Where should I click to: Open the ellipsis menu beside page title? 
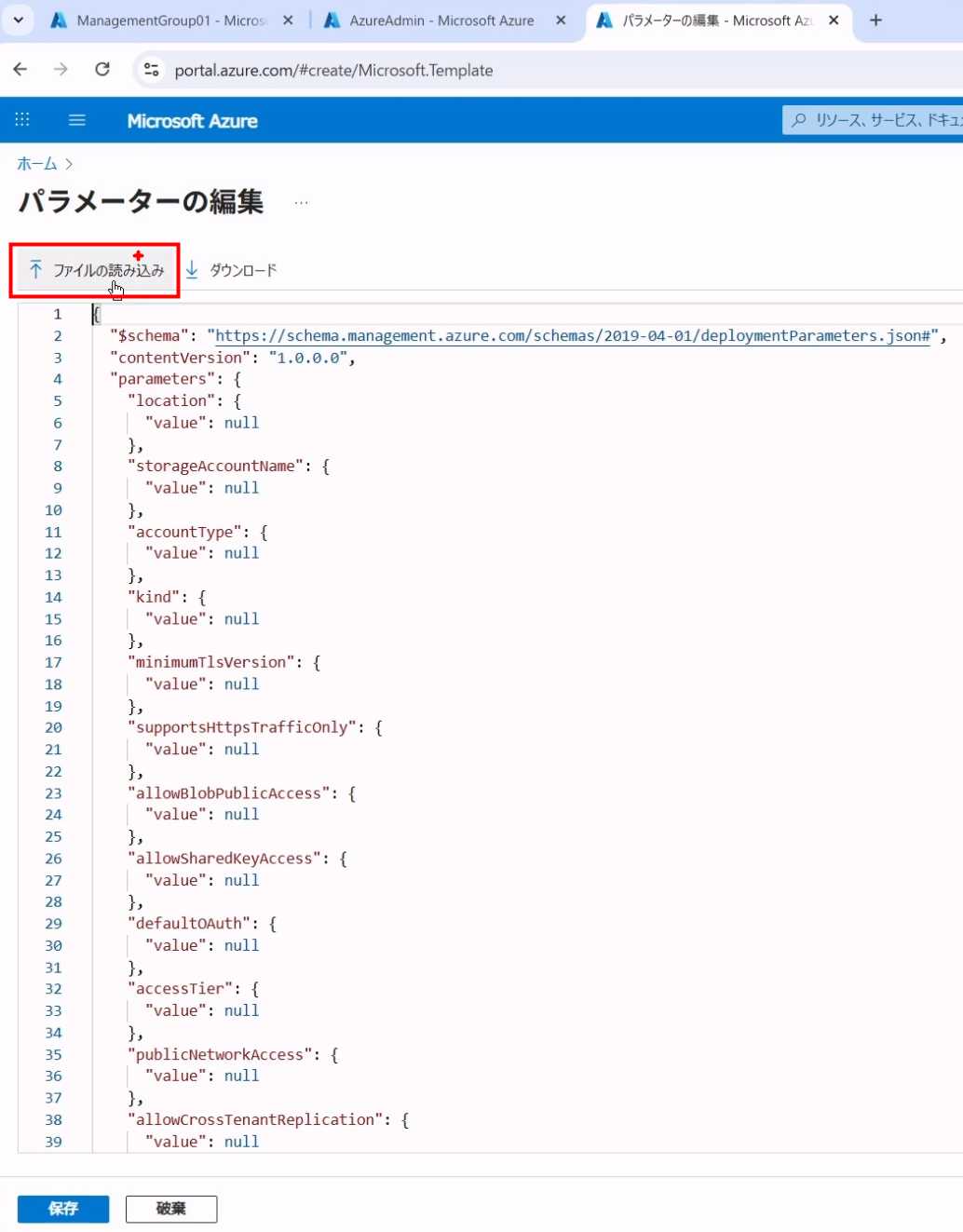point(301,202)
